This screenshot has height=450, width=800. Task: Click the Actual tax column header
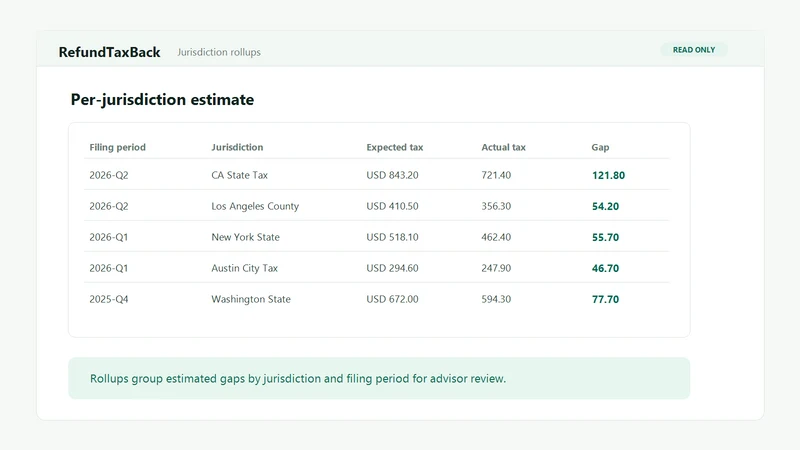[503, 147]
